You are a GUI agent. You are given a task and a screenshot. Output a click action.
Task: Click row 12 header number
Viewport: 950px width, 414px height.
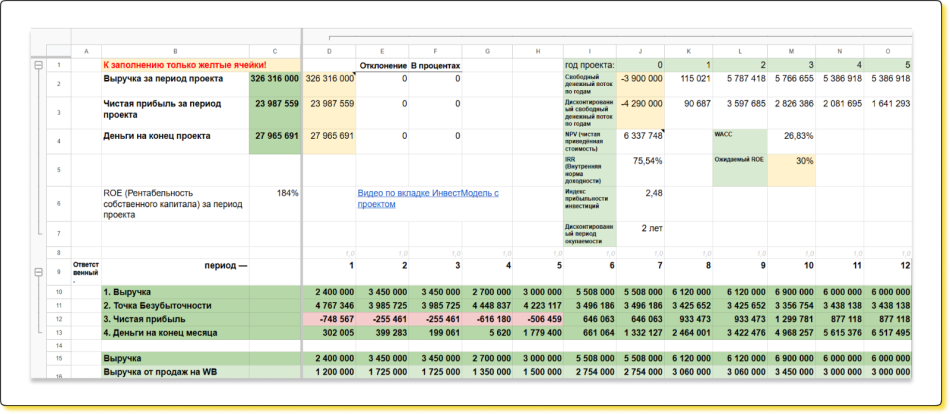(x=59, y=318)
